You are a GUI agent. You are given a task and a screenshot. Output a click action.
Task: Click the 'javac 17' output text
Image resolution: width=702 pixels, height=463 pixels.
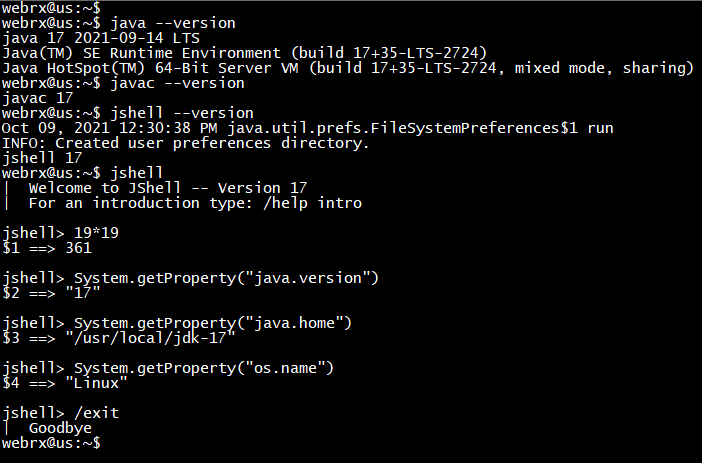38,98
